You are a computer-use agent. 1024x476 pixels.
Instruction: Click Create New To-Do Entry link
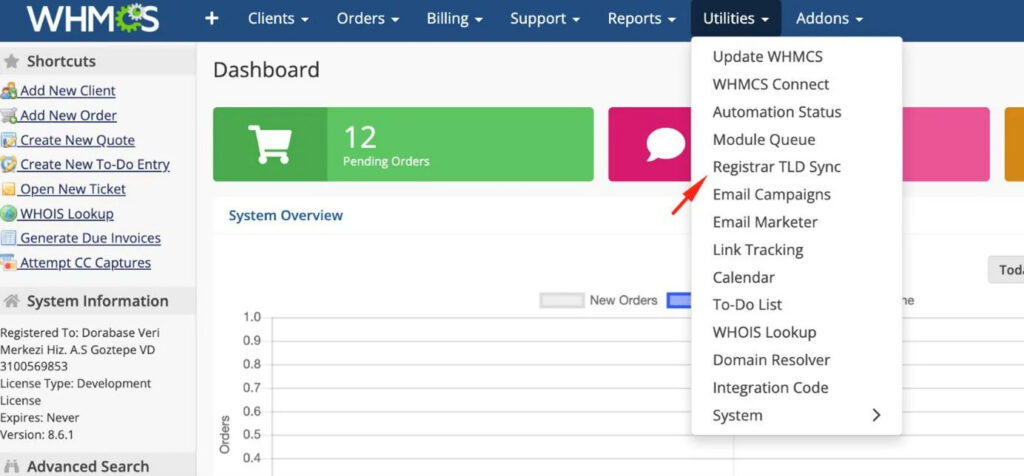(94, 164)
